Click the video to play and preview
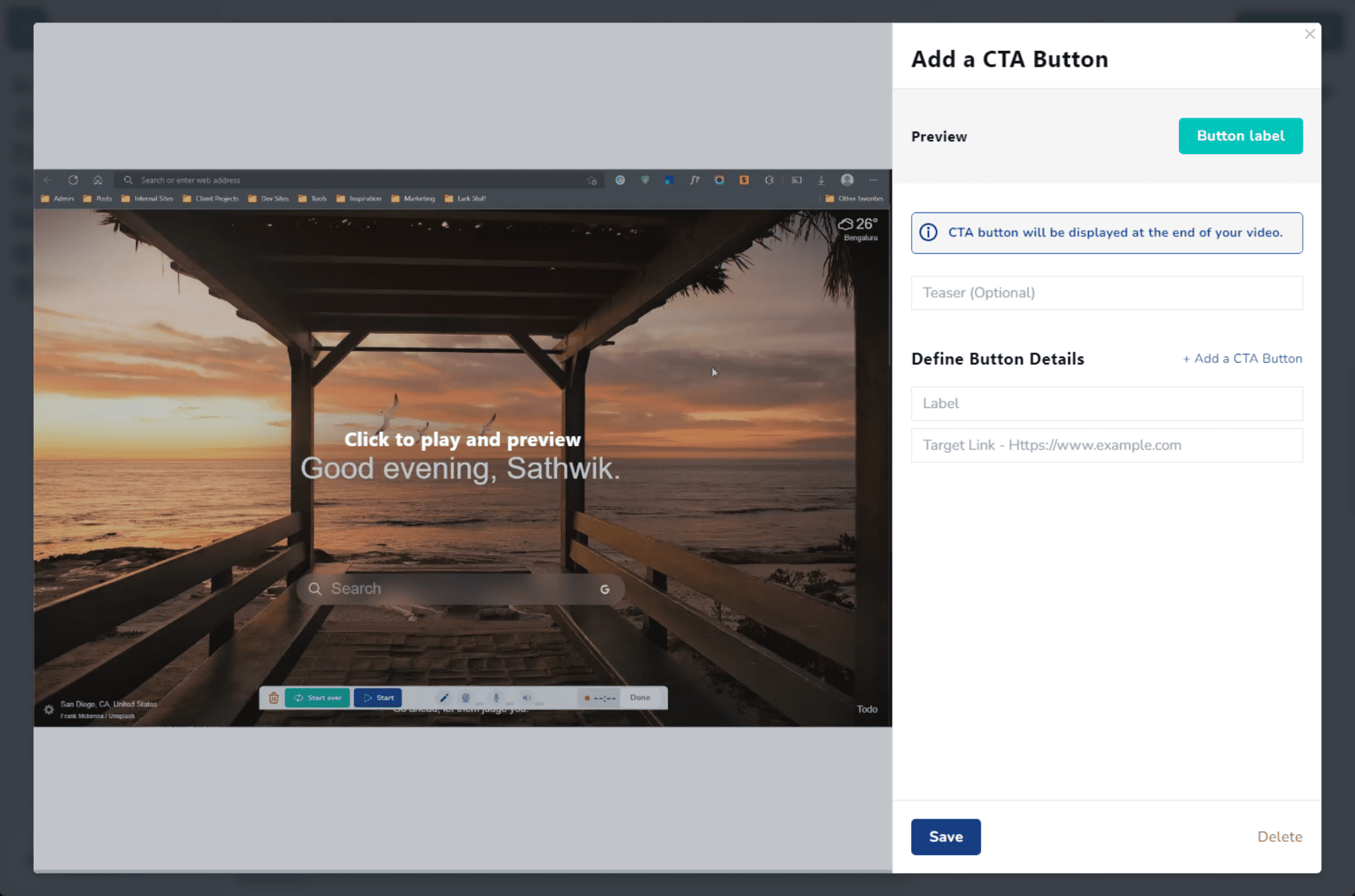1355x896 pixels. pyautogui.click(x=462, y=448)
